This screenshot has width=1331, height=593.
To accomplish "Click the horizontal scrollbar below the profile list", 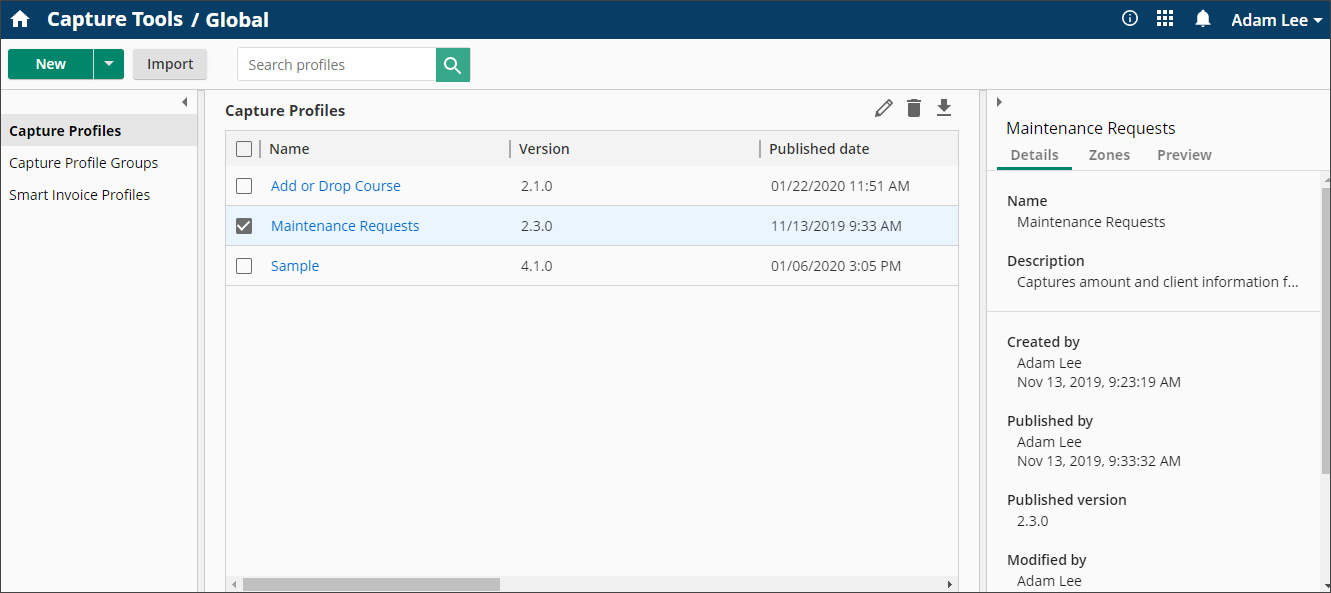I will (370, 583).
